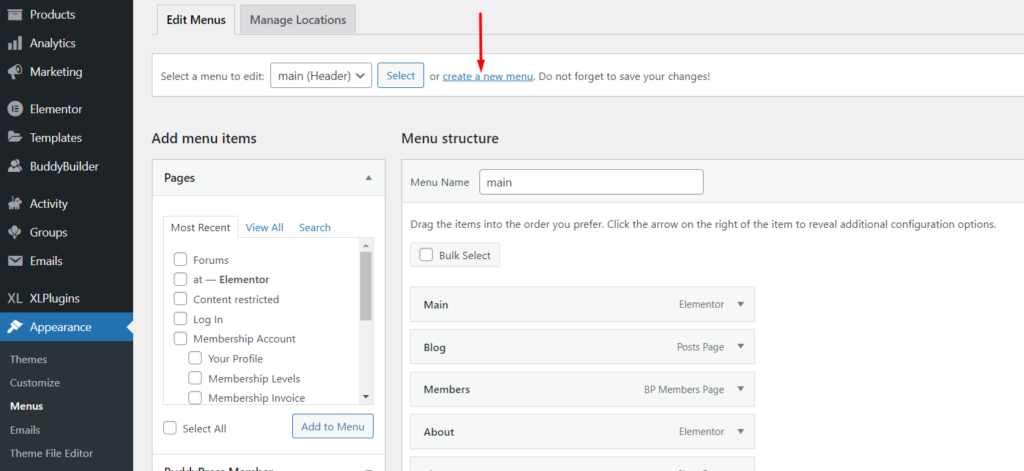Viewport: 1024px width, 471px height.
Task: Tick the Select All checkbox
Action: [x=170, y=428]
